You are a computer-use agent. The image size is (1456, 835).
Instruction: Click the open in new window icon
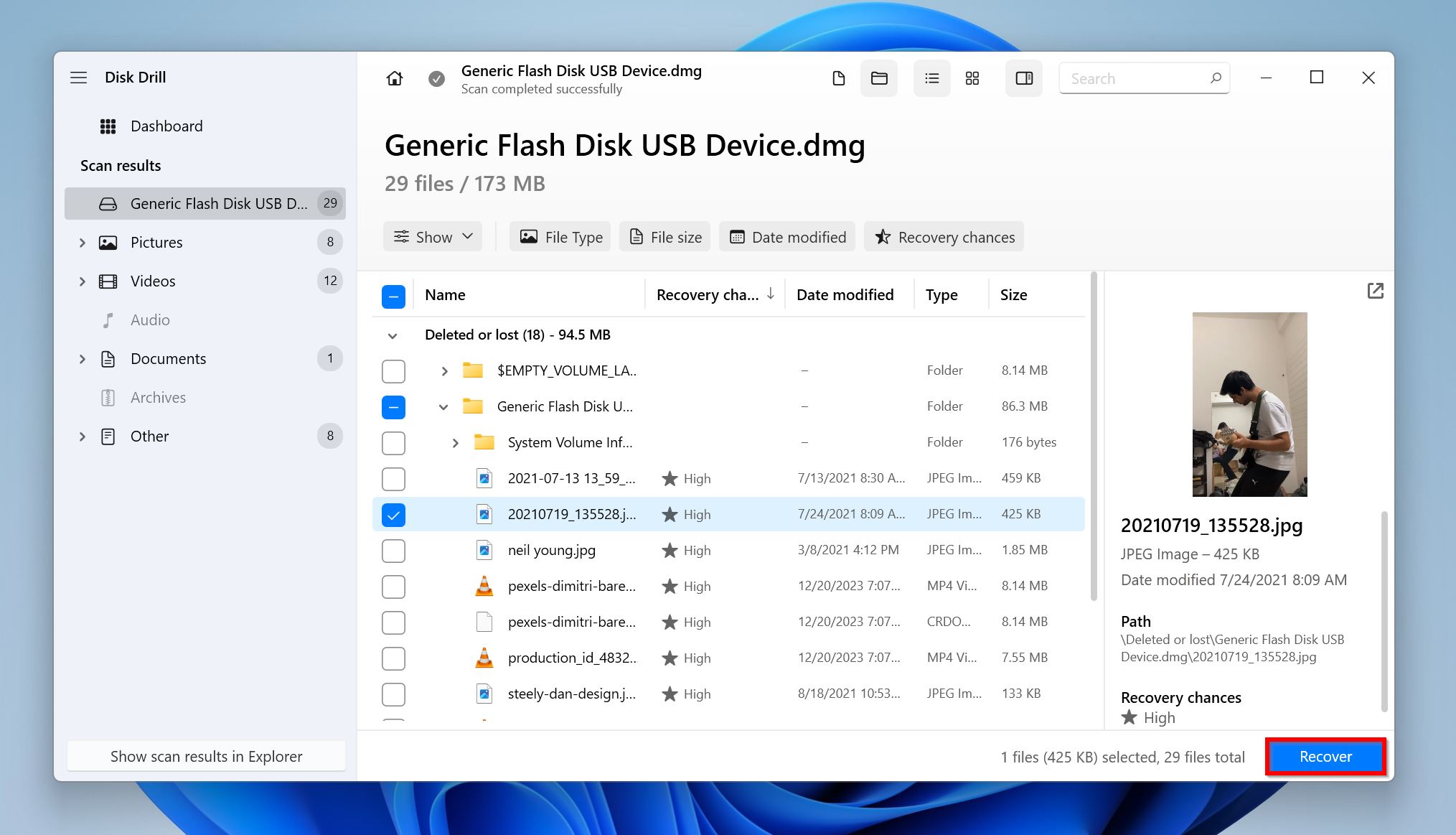tap(1376, 291)
